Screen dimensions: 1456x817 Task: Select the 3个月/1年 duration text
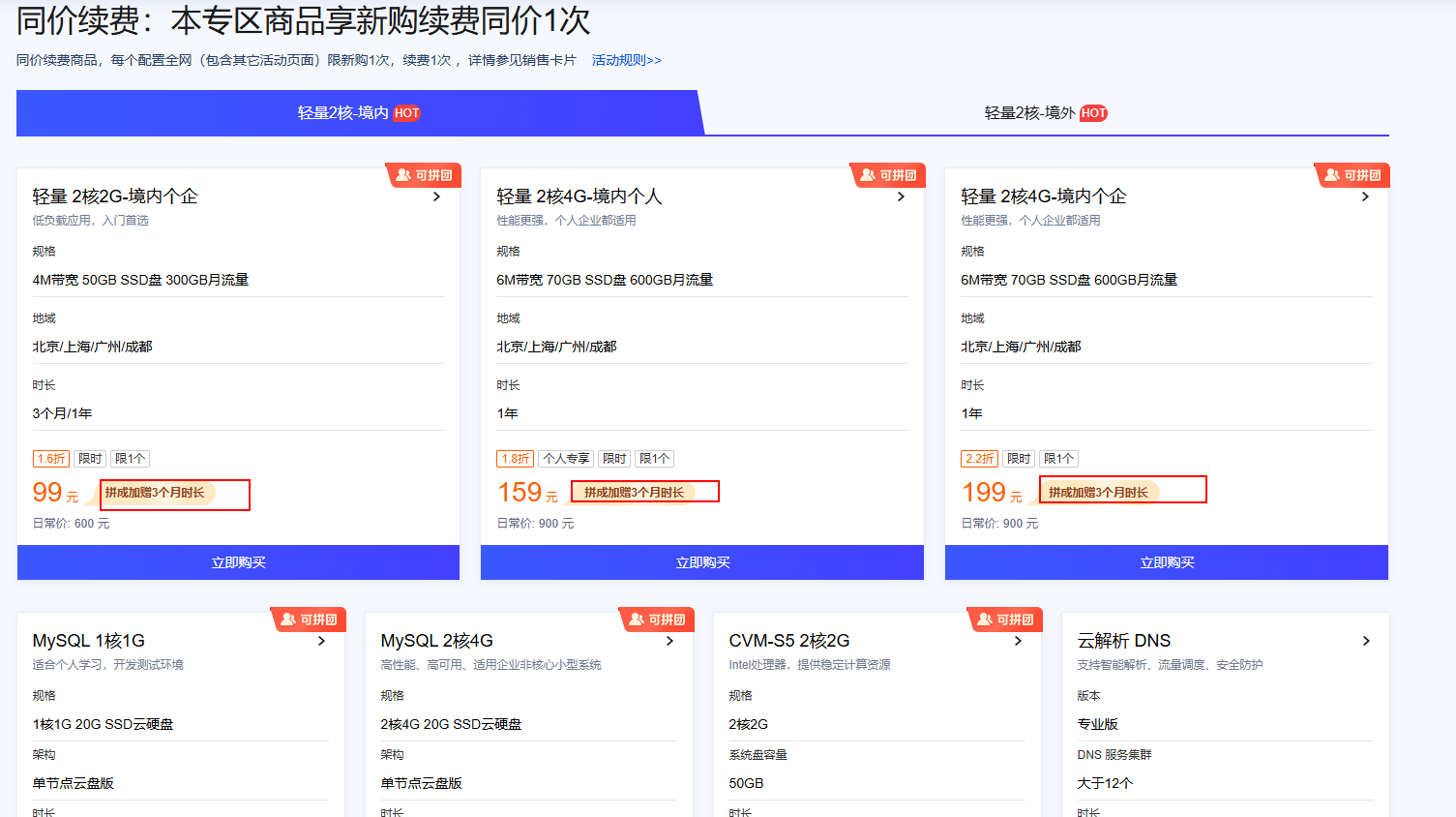click(63, 413)
